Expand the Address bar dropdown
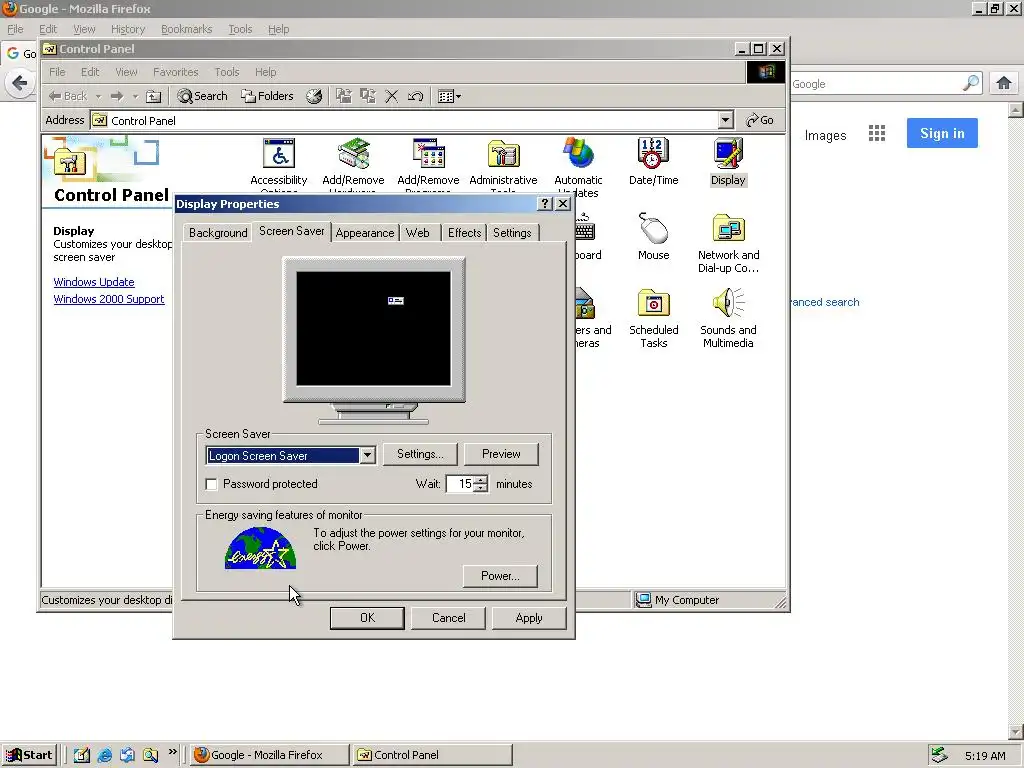The width and height of the screenshot is (1024, 768). (726, 120)
